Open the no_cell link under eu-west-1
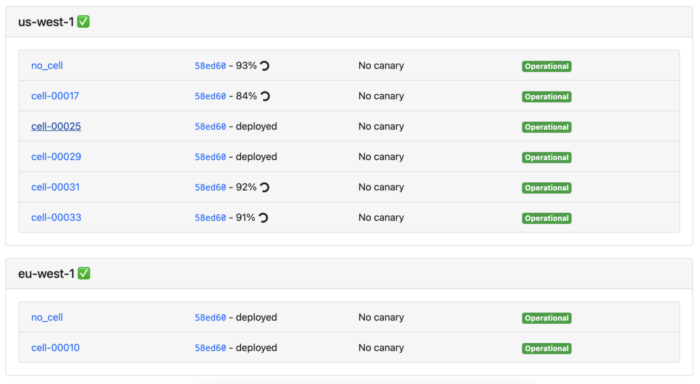 tap(47, 317)
